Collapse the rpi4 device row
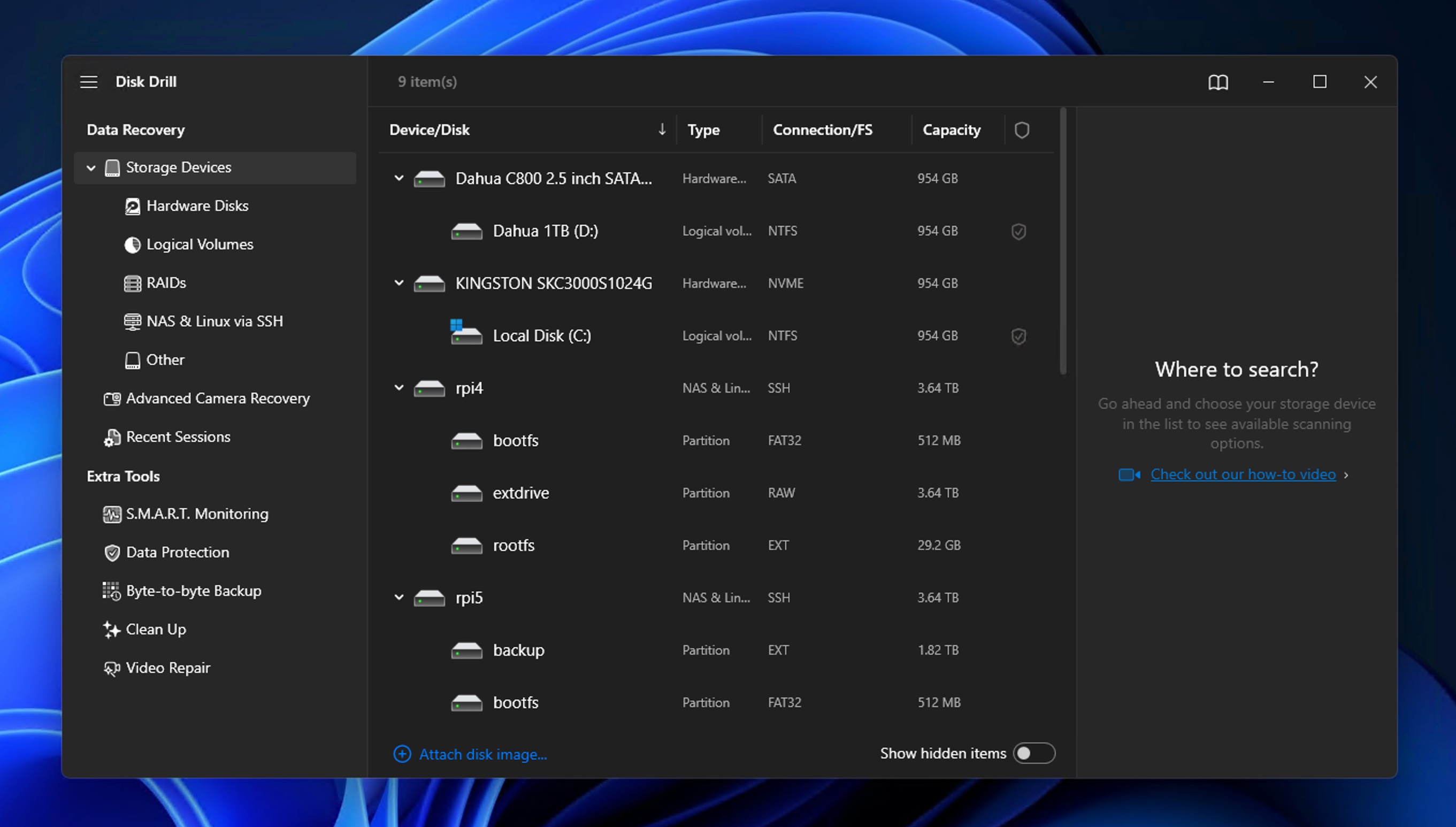The height and width of the screenshot is (827, 1456). click(399, 388)
